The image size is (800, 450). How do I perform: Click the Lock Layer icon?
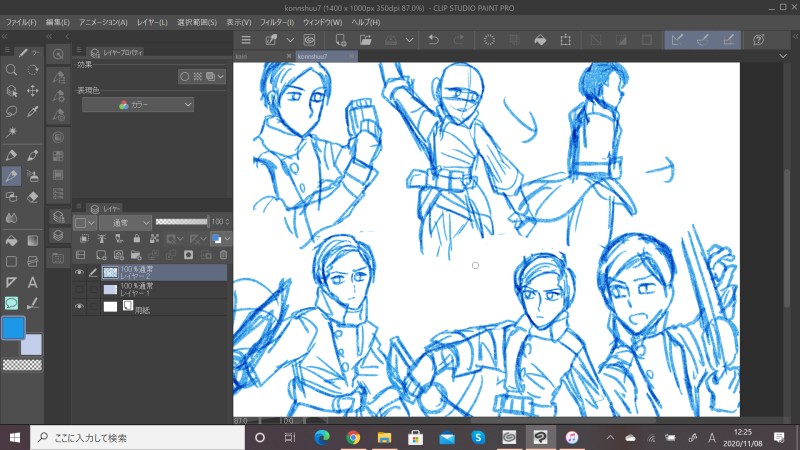pos(135,239)
